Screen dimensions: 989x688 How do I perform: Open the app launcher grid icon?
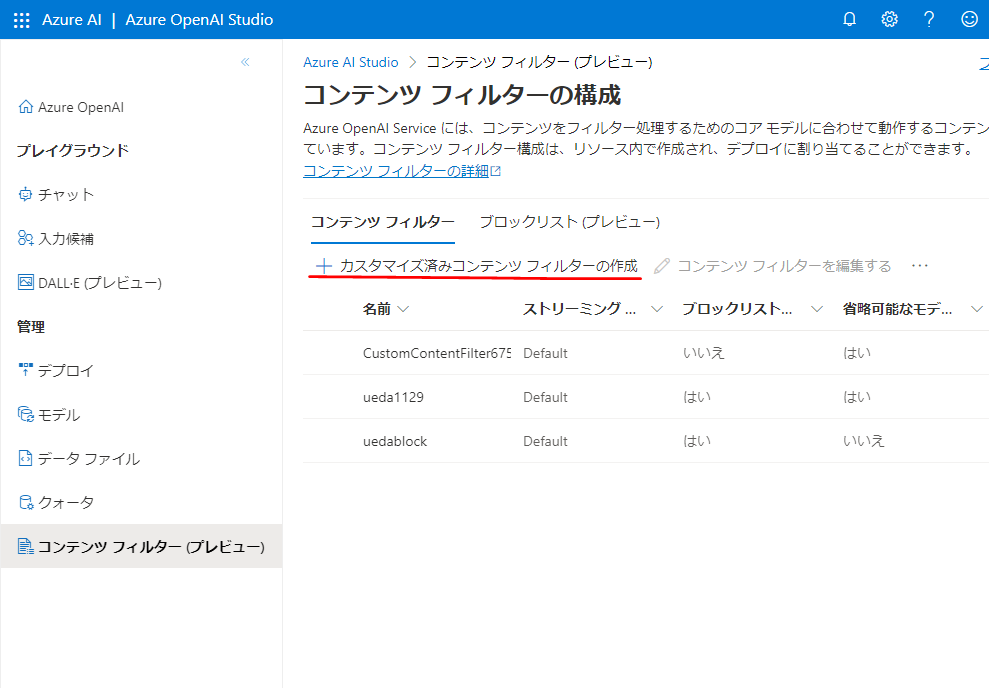pyautogui.click(x=21, y=20)
